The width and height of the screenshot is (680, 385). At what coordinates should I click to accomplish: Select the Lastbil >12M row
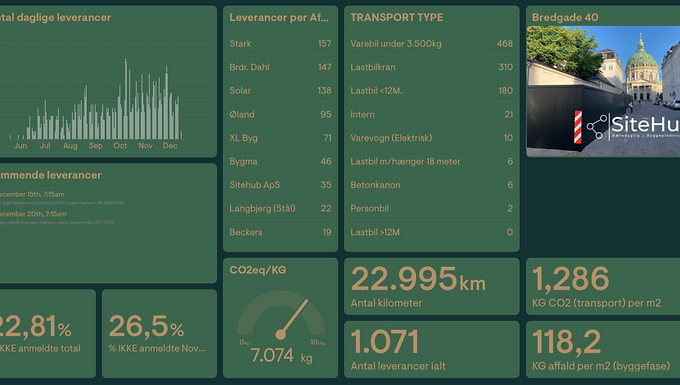coord(432,232)
